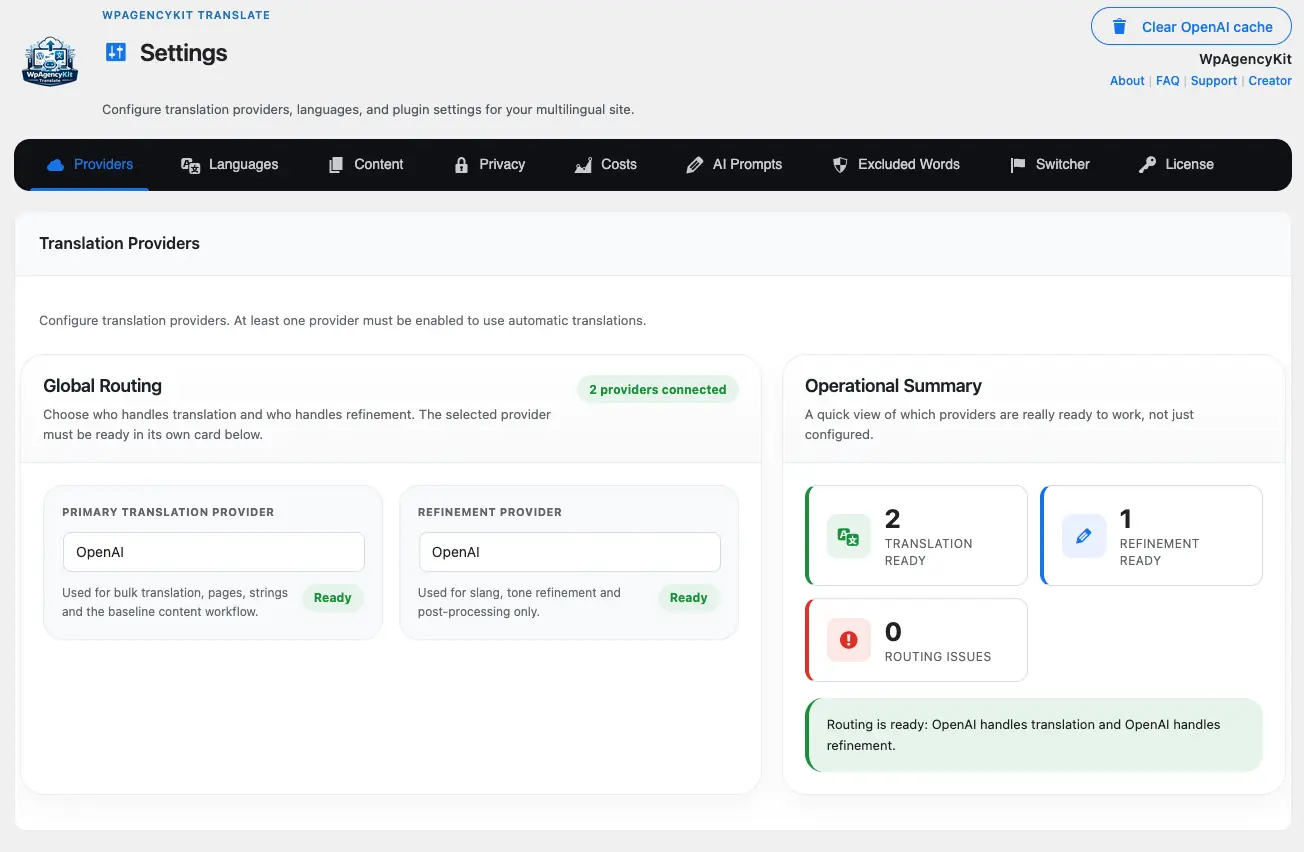Click the key icon on License tab
The height and width of the screenshot is (852, 1304).
click(1147, 165)
